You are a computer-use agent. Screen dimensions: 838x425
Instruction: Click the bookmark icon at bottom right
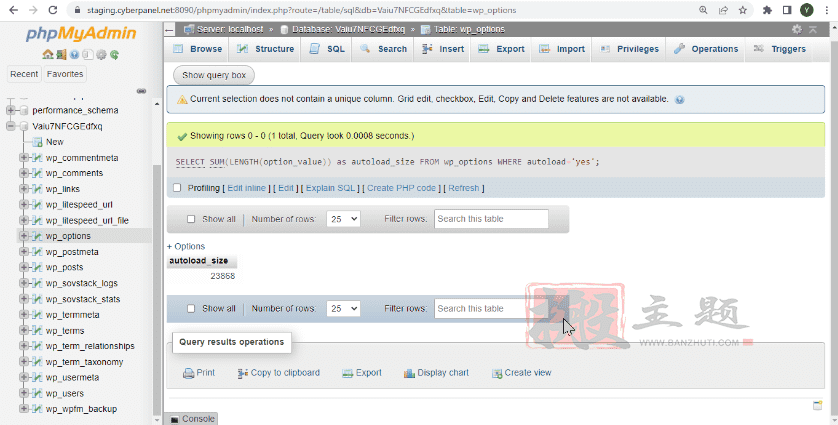click(x=817, y=405)
